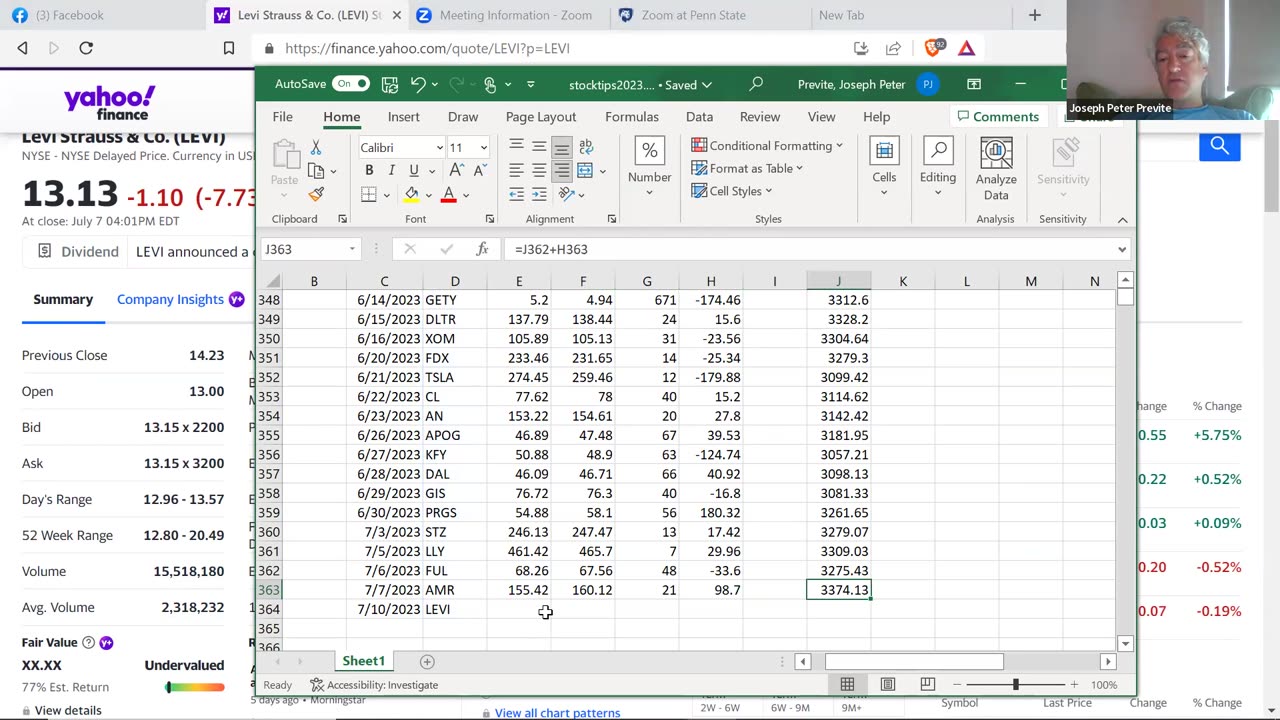Click the Copy icon in Clipboard group
The width and height of the screenshot is (1280, 720).
317,171
